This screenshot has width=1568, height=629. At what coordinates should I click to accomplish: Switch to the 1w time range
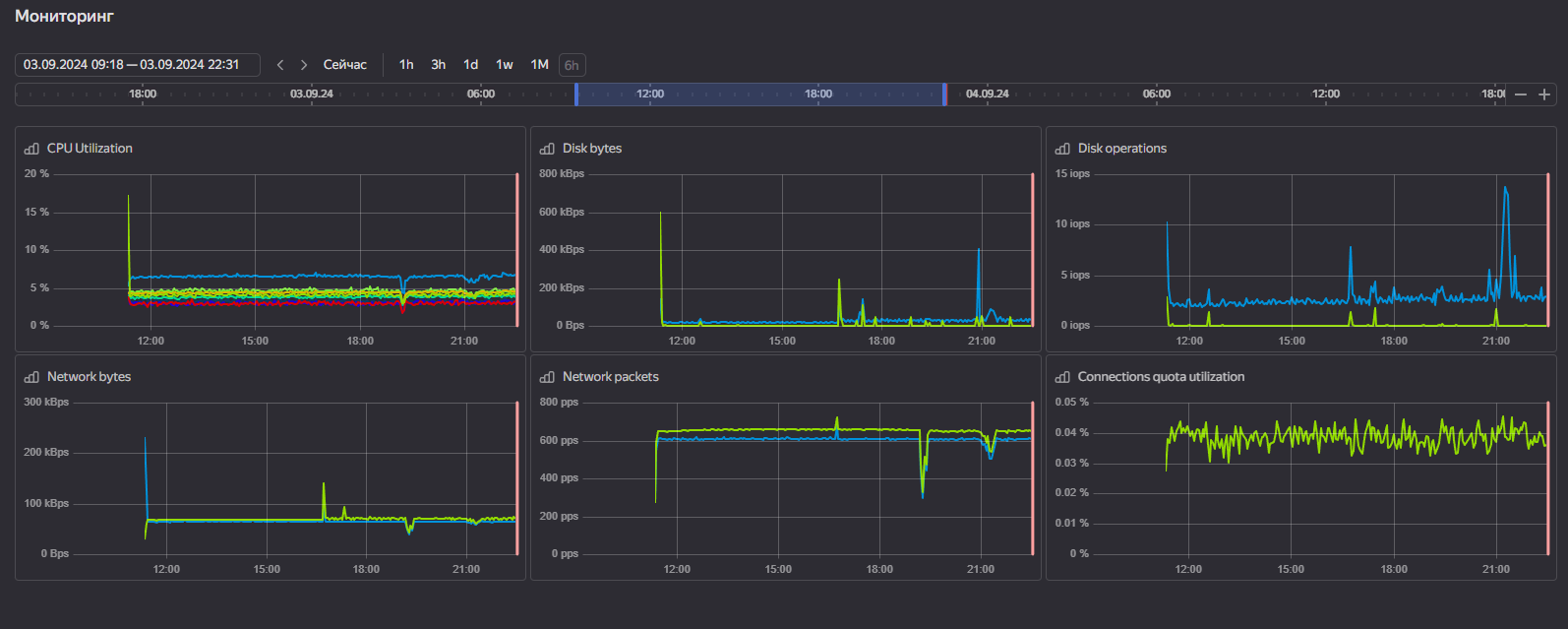pyautogui.click(x=505, y=65)
